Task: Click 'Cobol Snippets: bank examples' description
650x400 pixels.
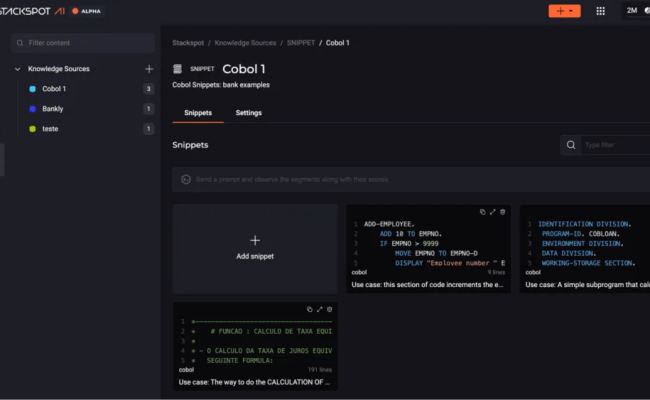Action: point(221,85)
